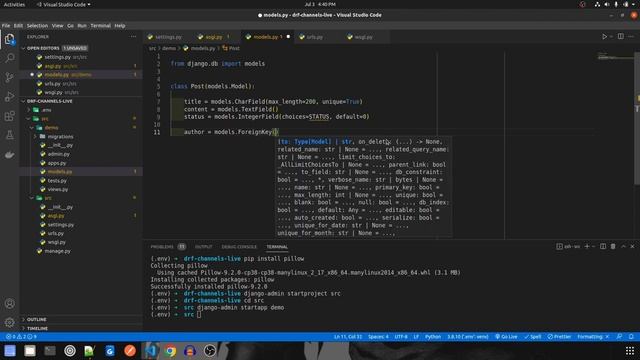Open the Testing flask view

[x=9, y=135]
